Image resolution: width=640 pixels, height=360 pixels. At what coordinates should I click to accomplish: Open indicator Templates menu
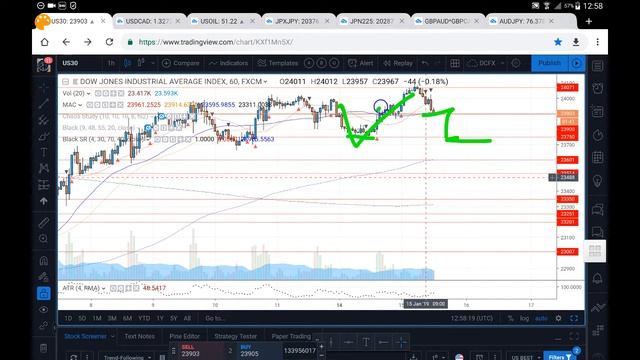click(x=278, y=63)
